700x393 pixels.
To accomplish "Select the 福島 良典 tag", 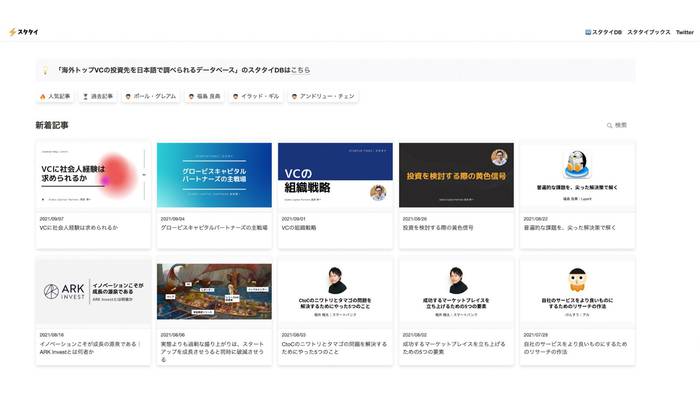I will click(204, 96).
